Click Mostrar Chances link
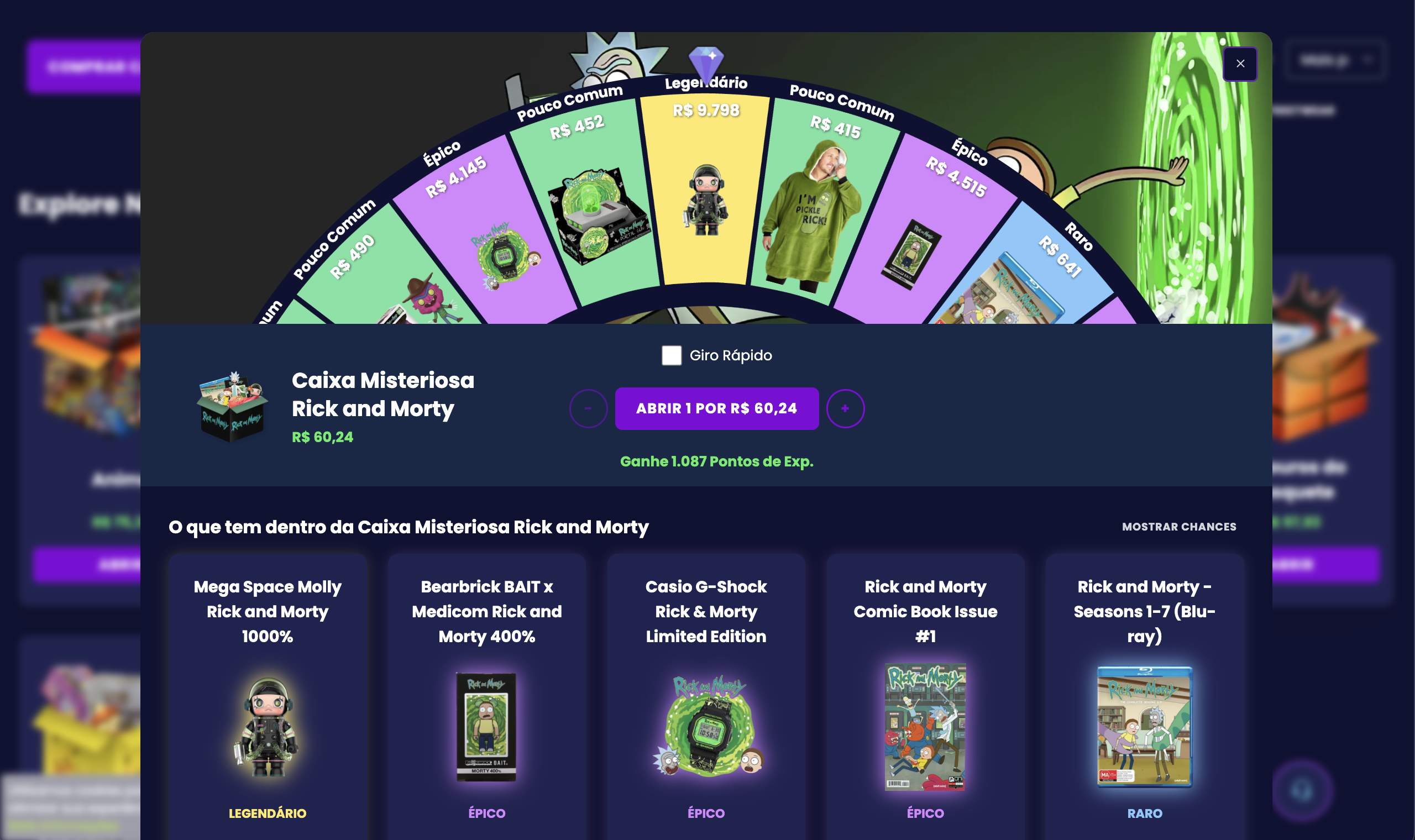Viewport: 1415px width, 840px height. pyautogui.click(x=1179, y=527)
